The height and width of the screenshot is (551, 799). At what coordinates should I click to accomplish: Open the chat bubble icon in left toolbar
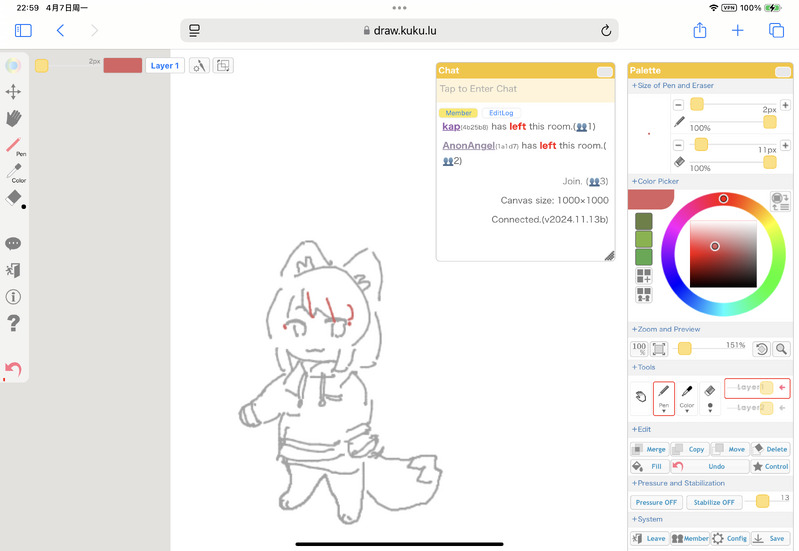13,244
